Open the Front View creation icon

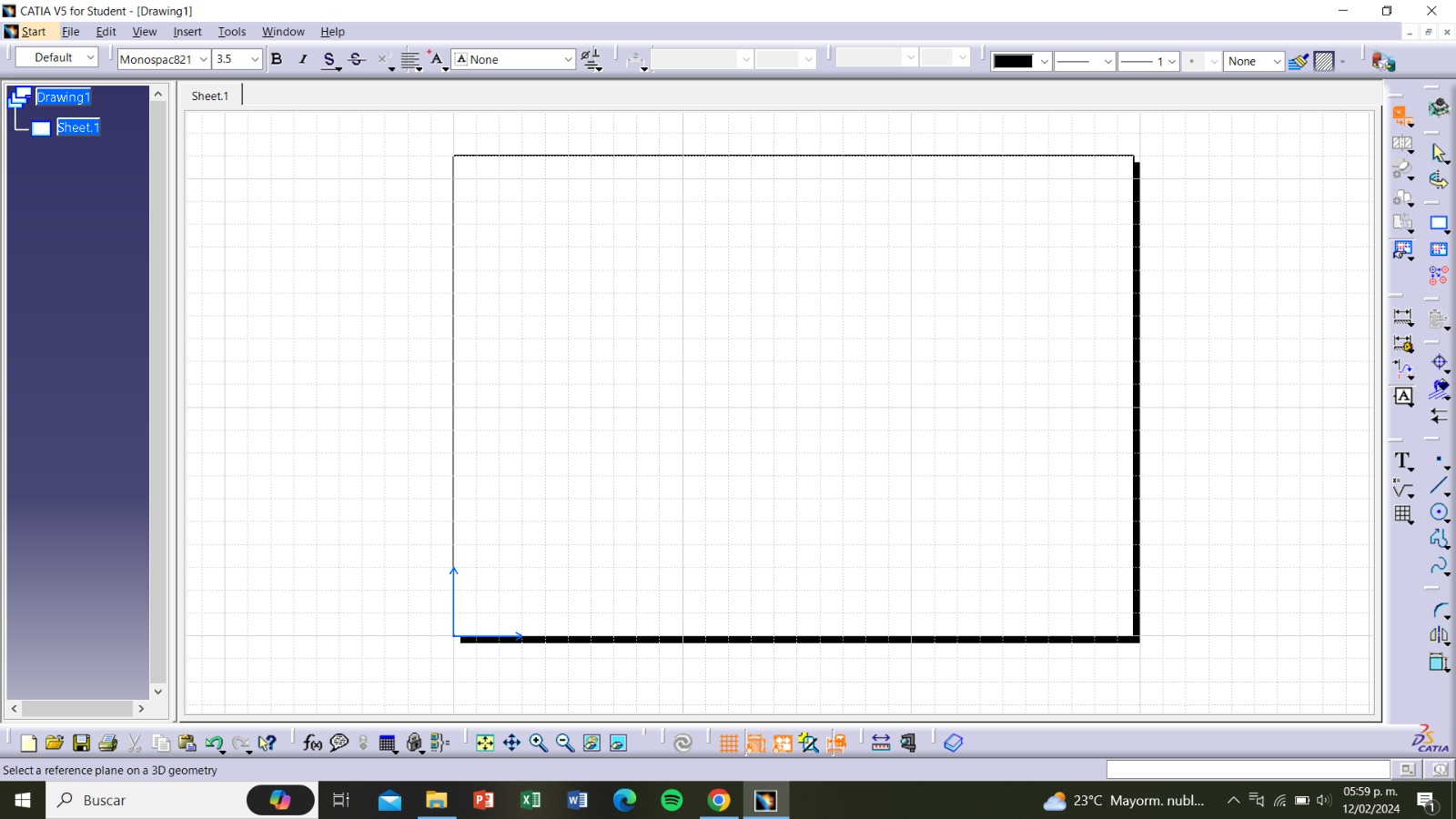[x=1403, y=116]
